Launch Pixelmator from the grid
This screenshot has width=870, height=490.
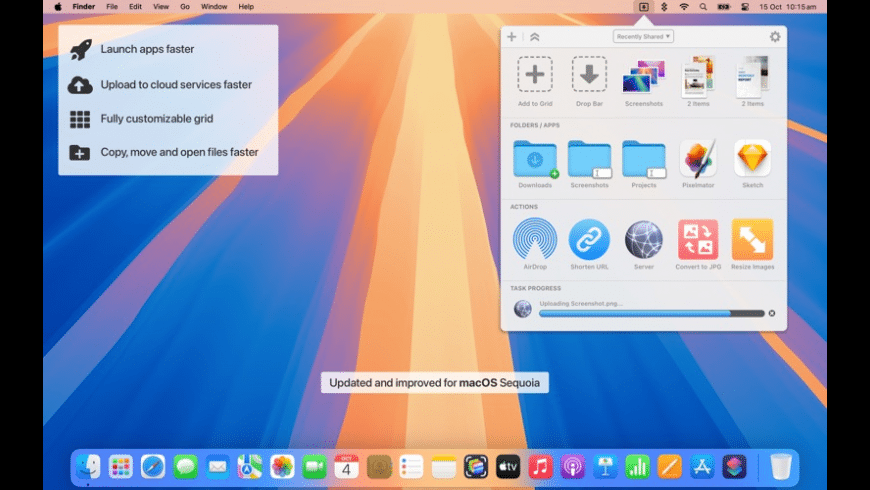(x=698, y=159)
